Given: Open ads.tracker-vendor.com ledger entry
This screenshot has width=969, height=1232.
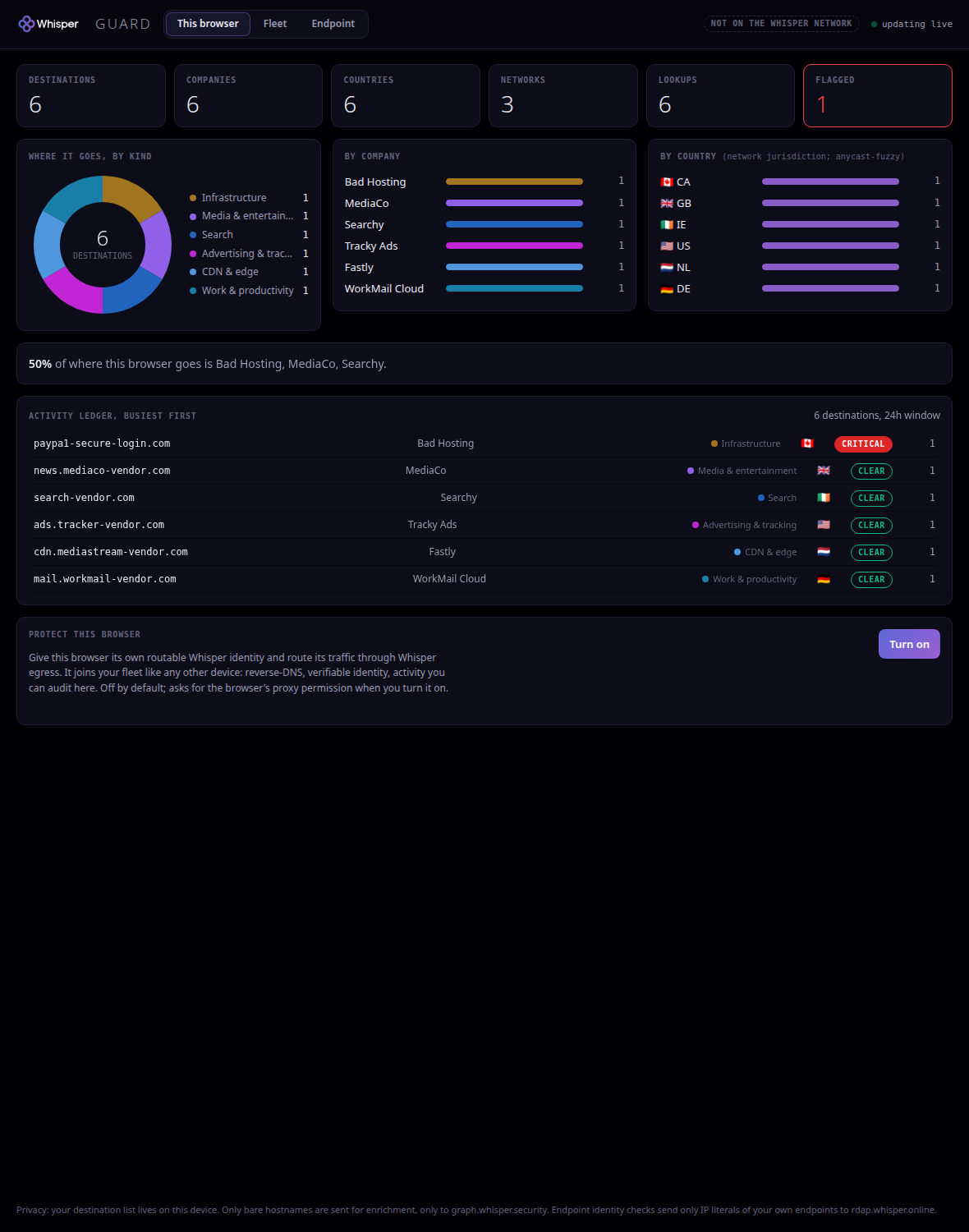Looking at the screenshot, I should pyautogui.click(x=484, y=525).
